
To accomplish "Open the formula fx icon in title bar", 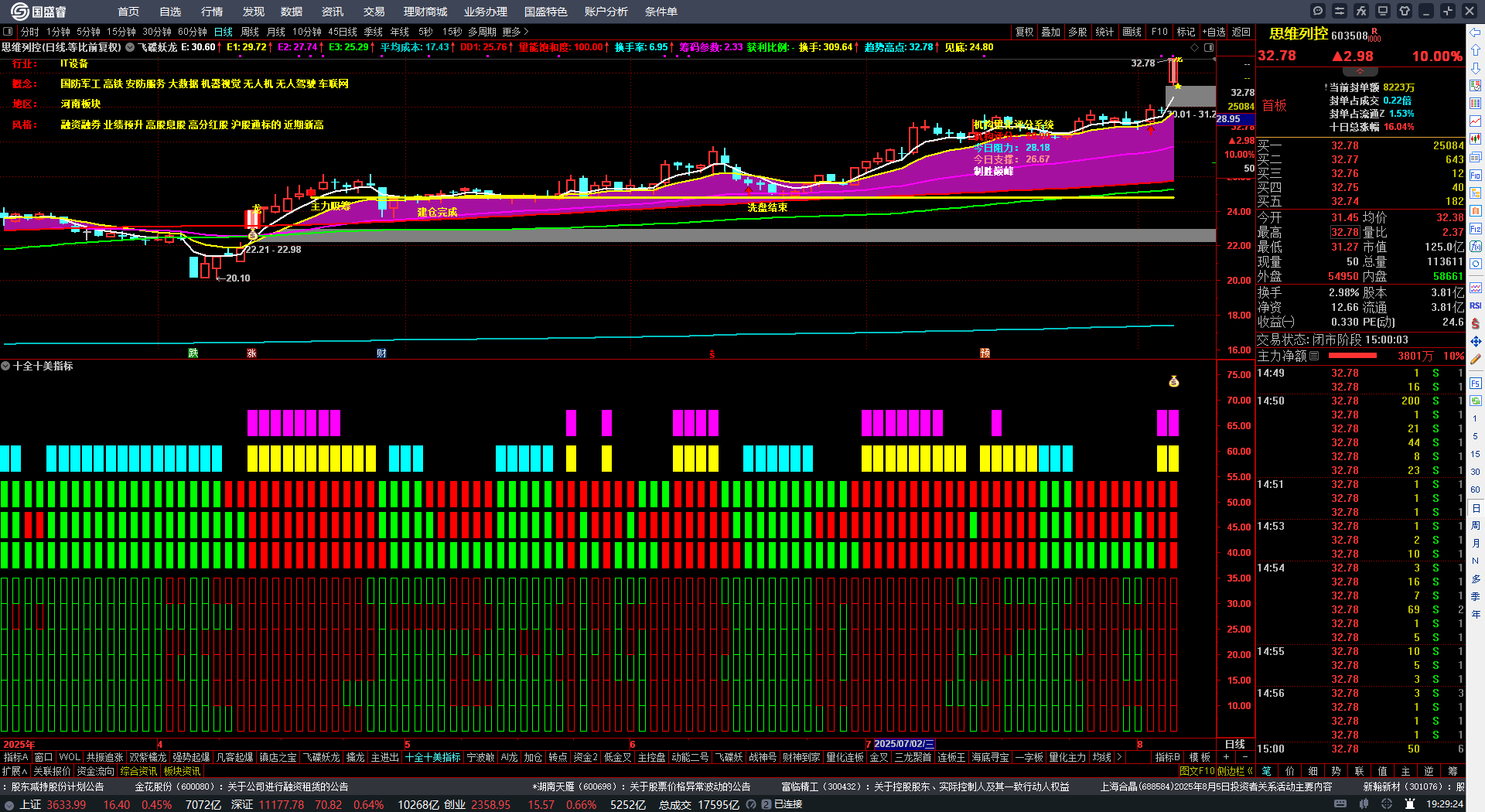I will click(x=1361, y=11).
